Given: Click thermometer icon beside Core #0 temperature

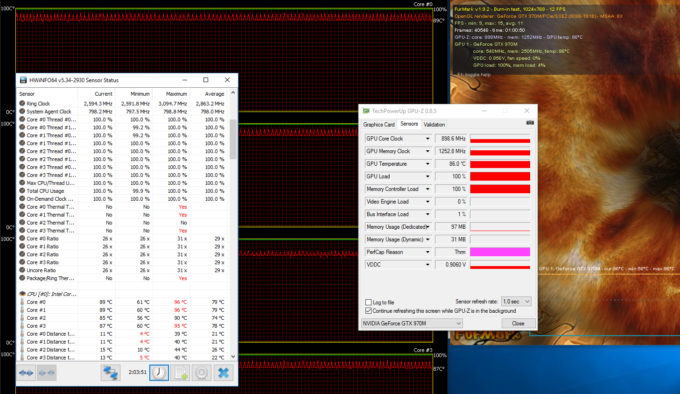Looking at the screenshot, I should [x=22, y=302].
